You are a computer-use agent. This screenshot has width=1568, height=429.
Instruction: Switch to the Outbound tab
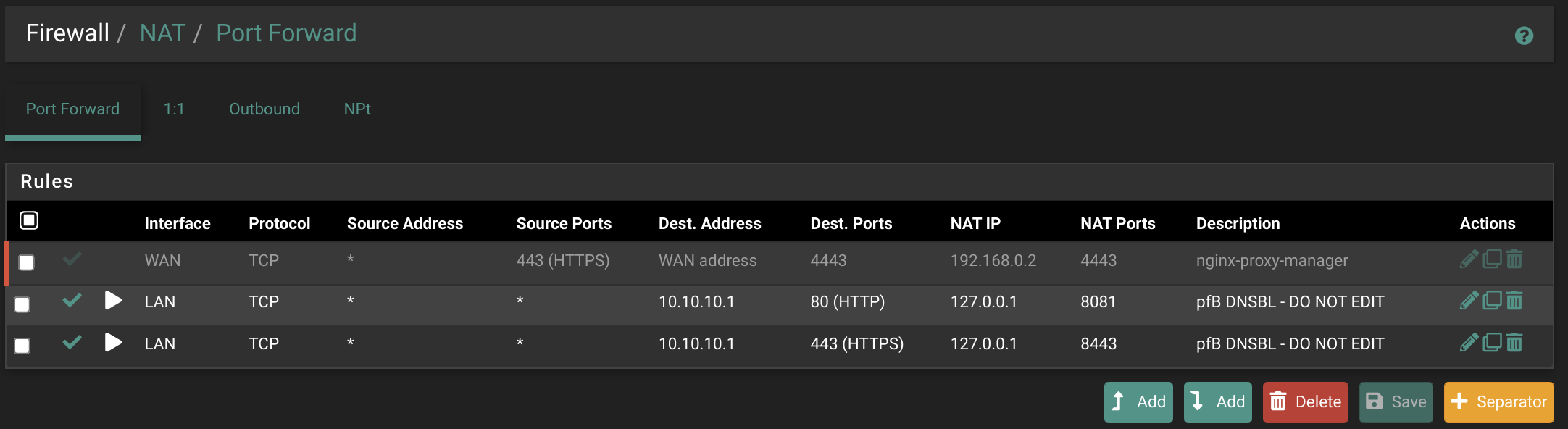click(x=264, y=109)
